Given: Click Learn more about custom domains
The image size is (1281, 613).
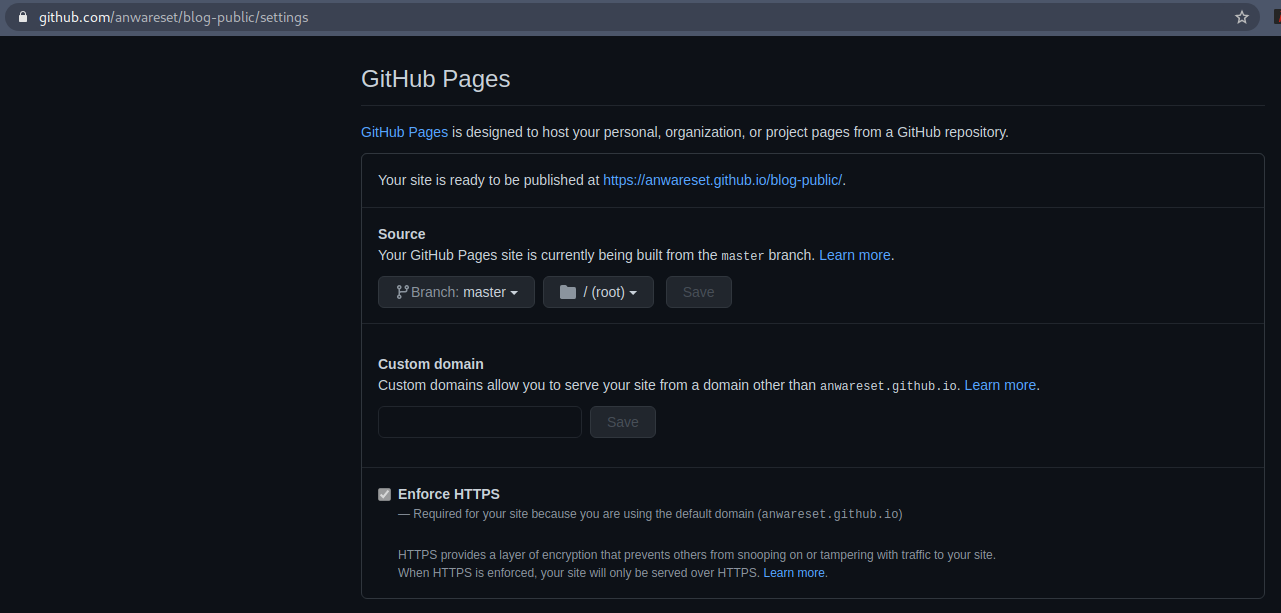Looking at the screenshot, I should (1000, 385).
